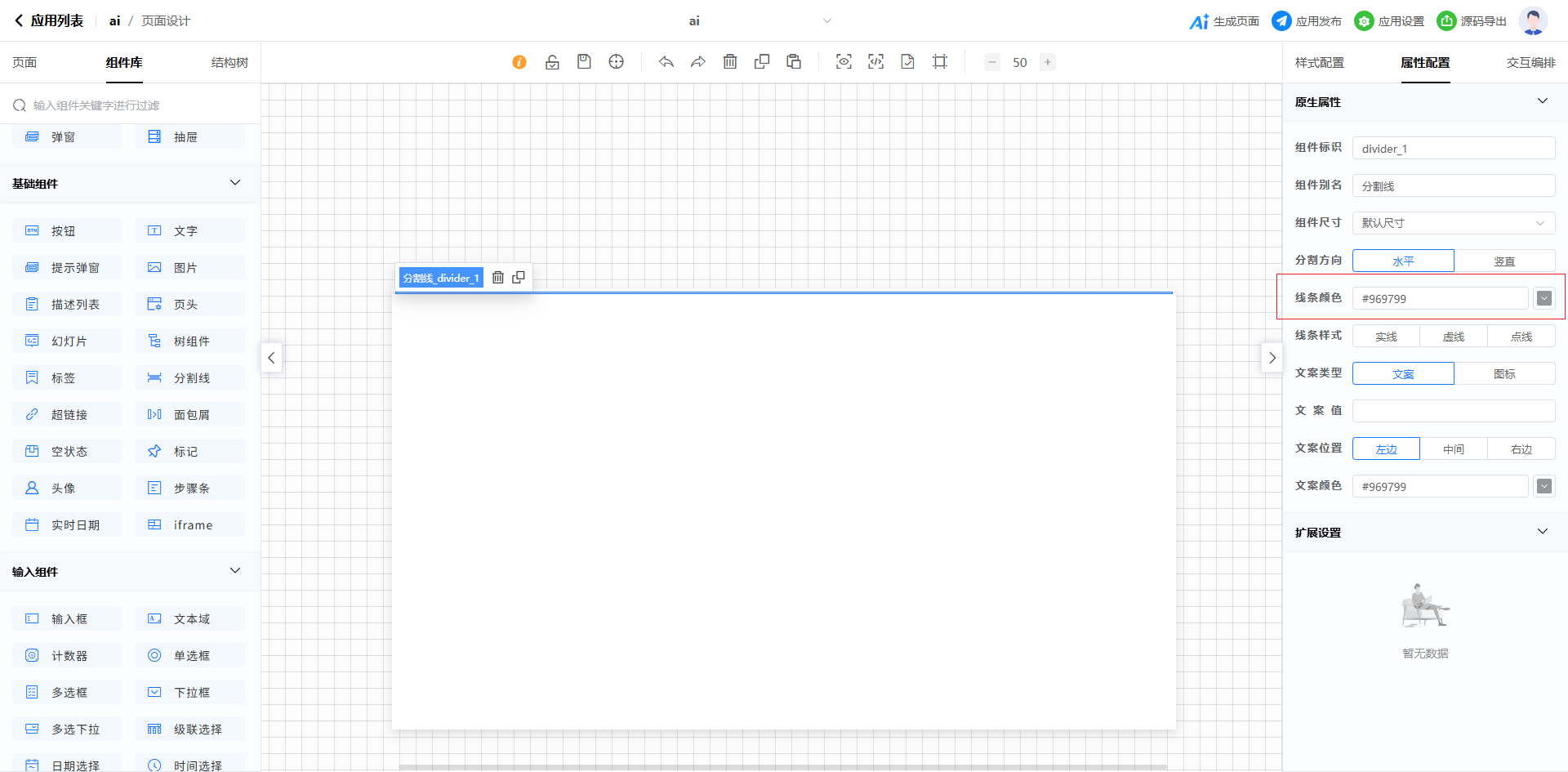Viewport: 1568px width, 772px height.
Task: Click the save disk icon in toolbar
Action: (x=584, y=62)
